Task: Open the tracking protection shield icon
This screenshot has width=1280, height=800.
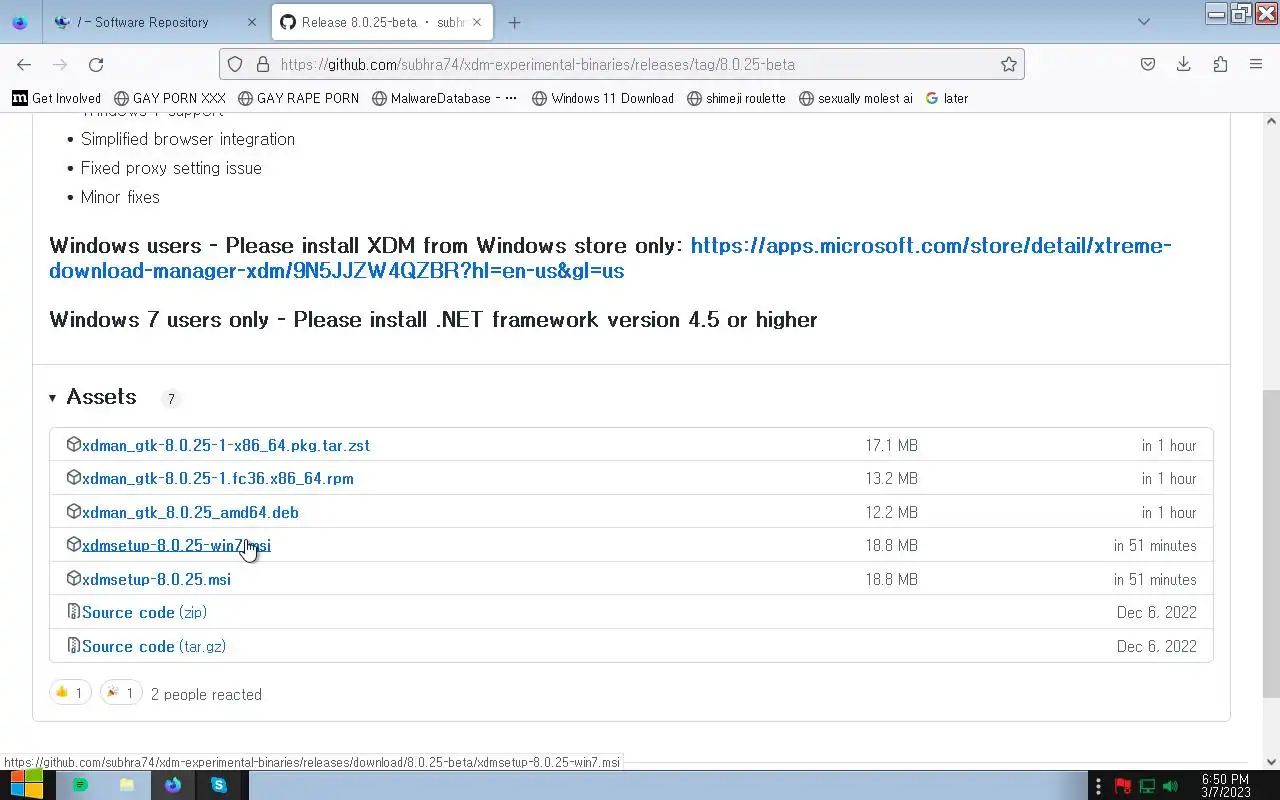Action: 235,64
